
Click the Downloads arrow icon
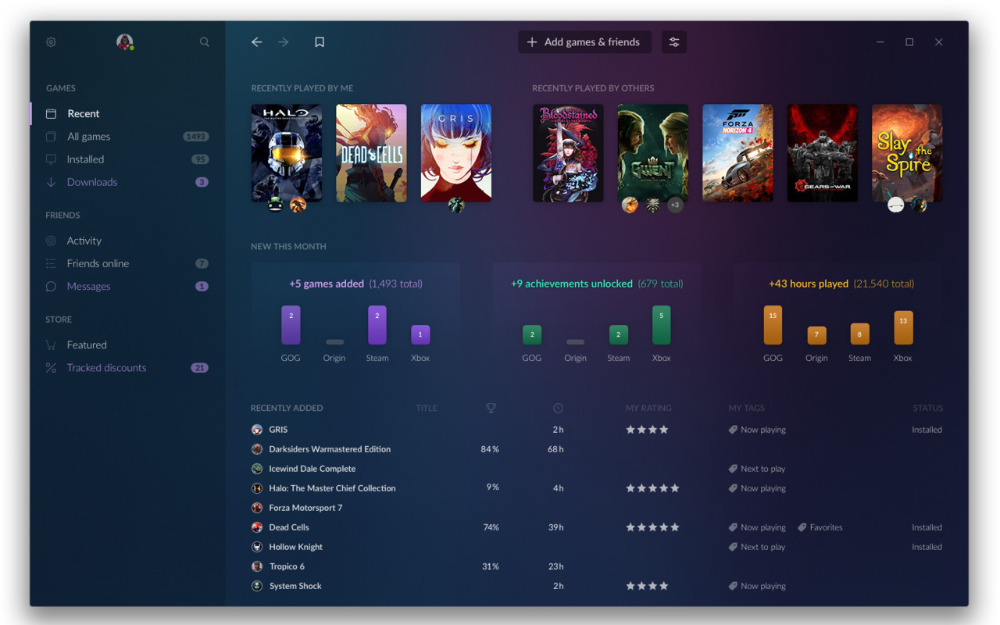51,182
